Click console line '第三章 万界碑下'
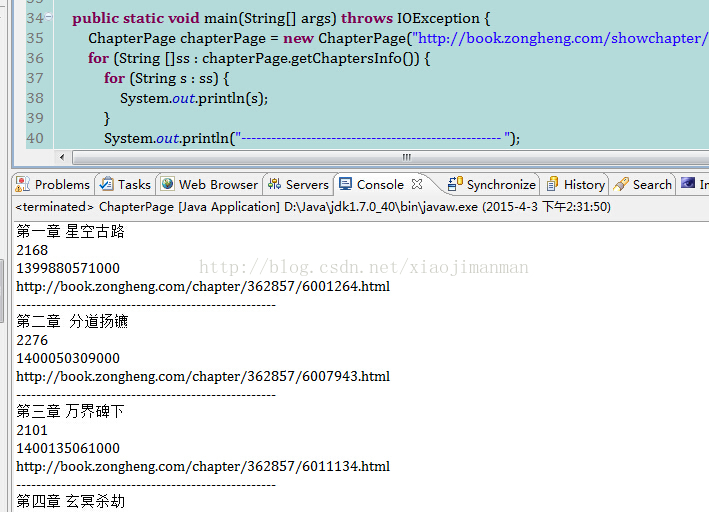 71,411
